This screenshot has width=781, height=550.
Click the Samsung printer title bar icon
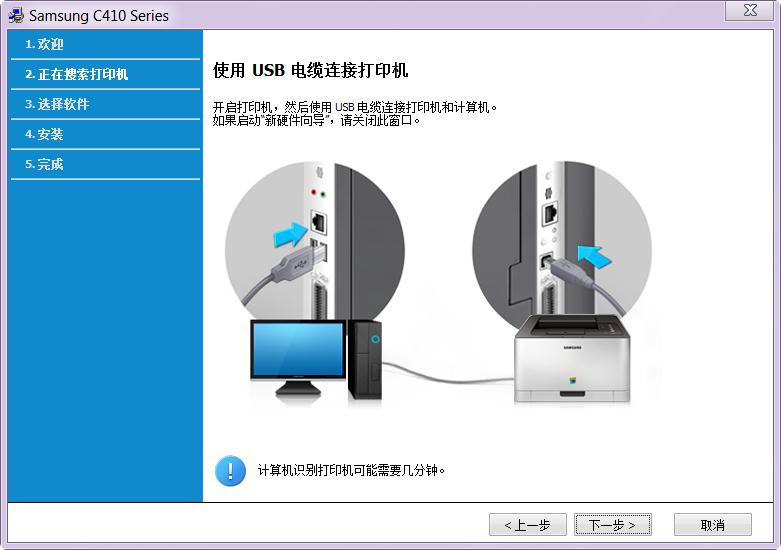point(16,15)
